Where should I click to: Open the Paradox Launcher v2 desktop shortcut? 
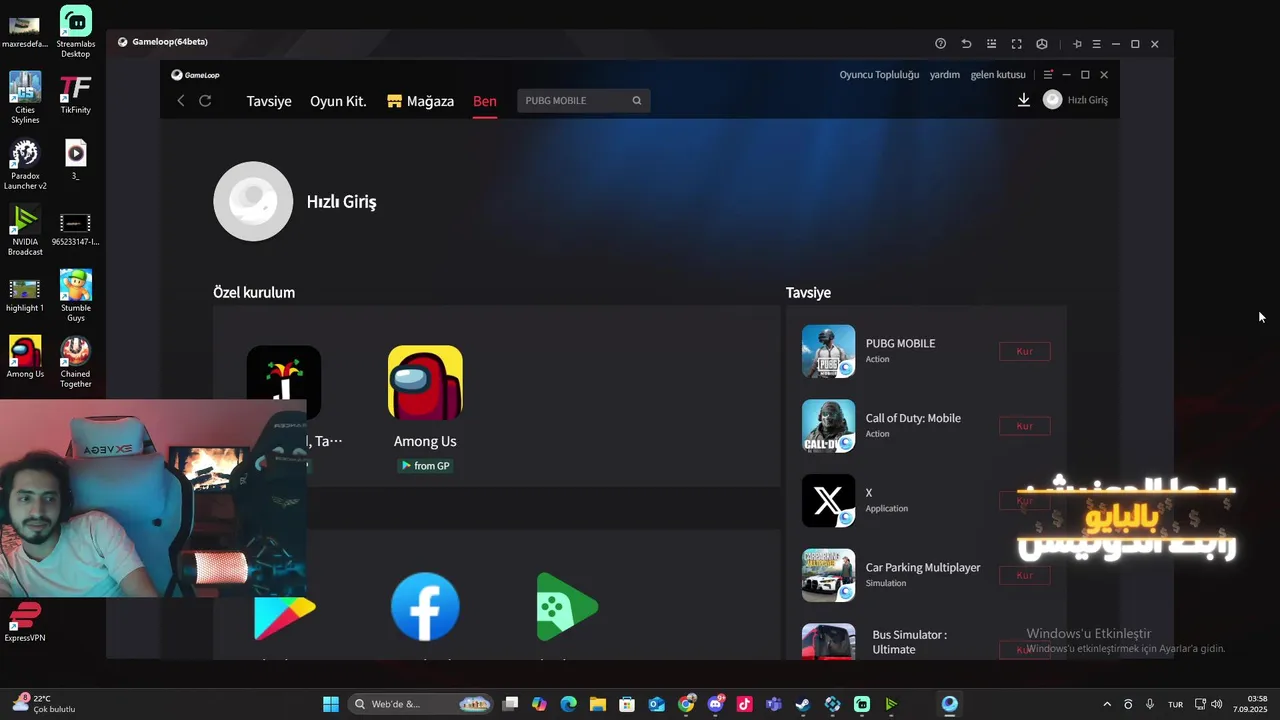pyautogui.click(x=25, y=164)
